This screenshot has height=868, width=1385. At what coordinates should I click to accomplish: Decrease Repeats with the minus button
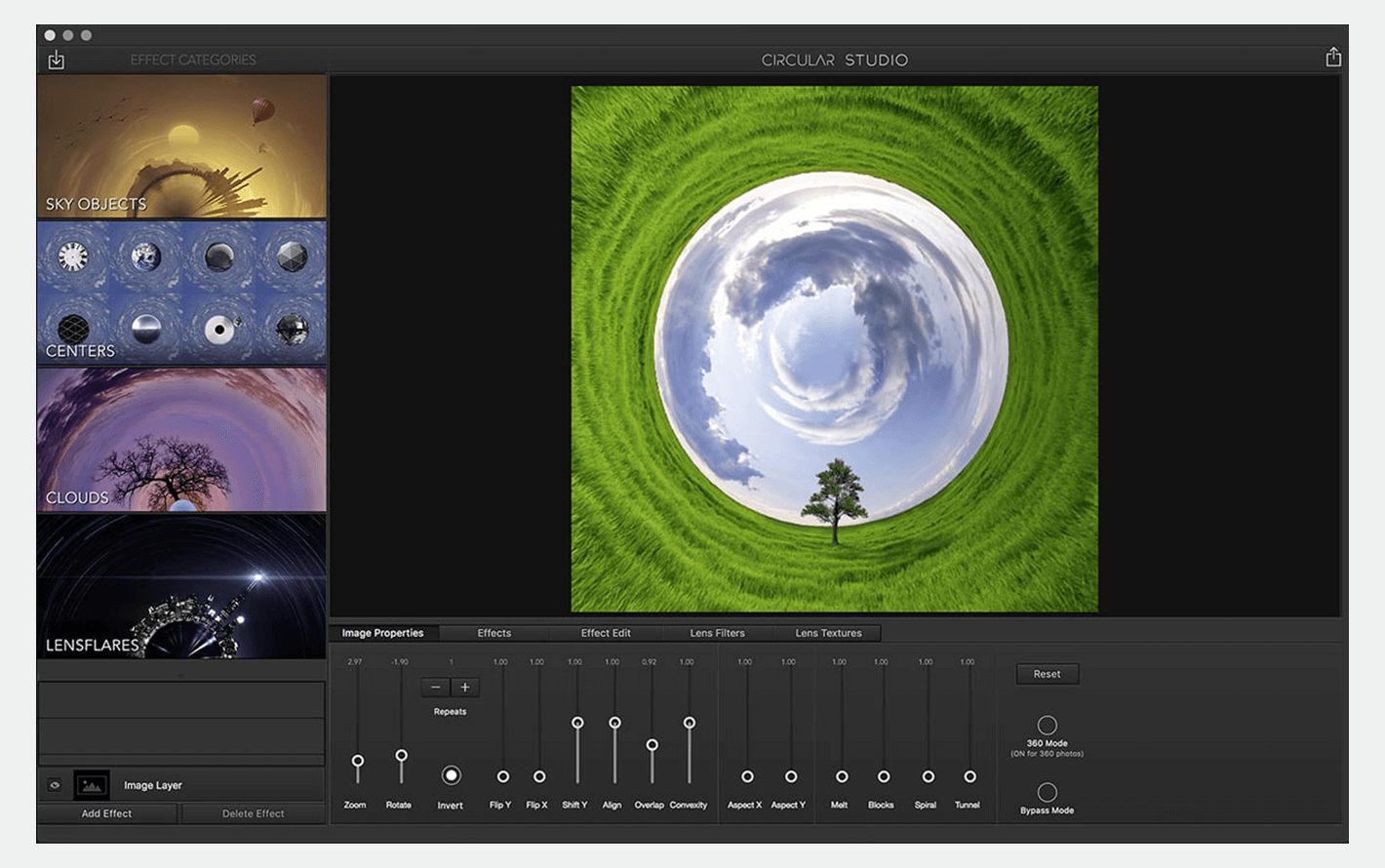click(436, 688)
